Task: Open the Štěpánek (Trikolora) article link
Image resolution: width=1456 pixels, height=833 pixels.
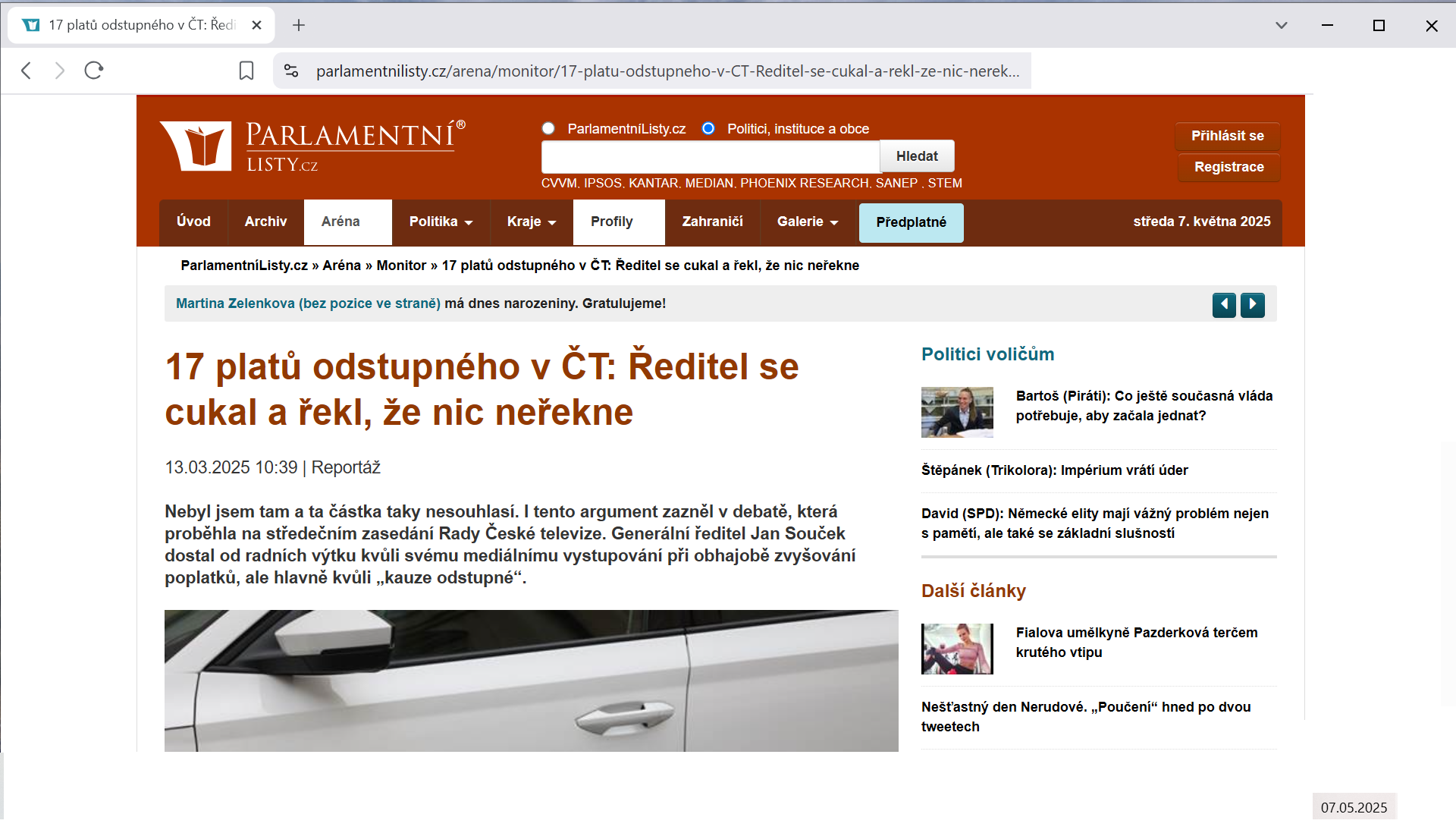Action: (1054, 470)
